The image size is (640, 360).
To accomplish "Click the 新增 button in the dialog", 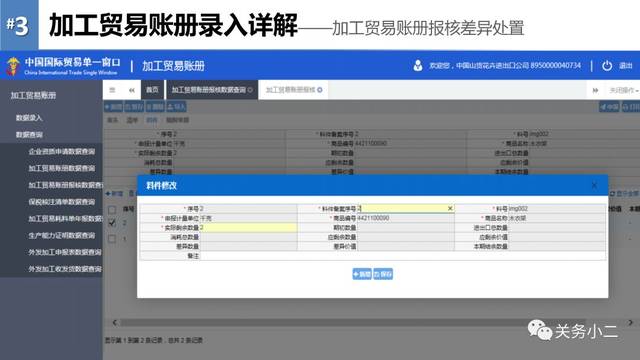I will pyautogui.click(x=362, y=274).
